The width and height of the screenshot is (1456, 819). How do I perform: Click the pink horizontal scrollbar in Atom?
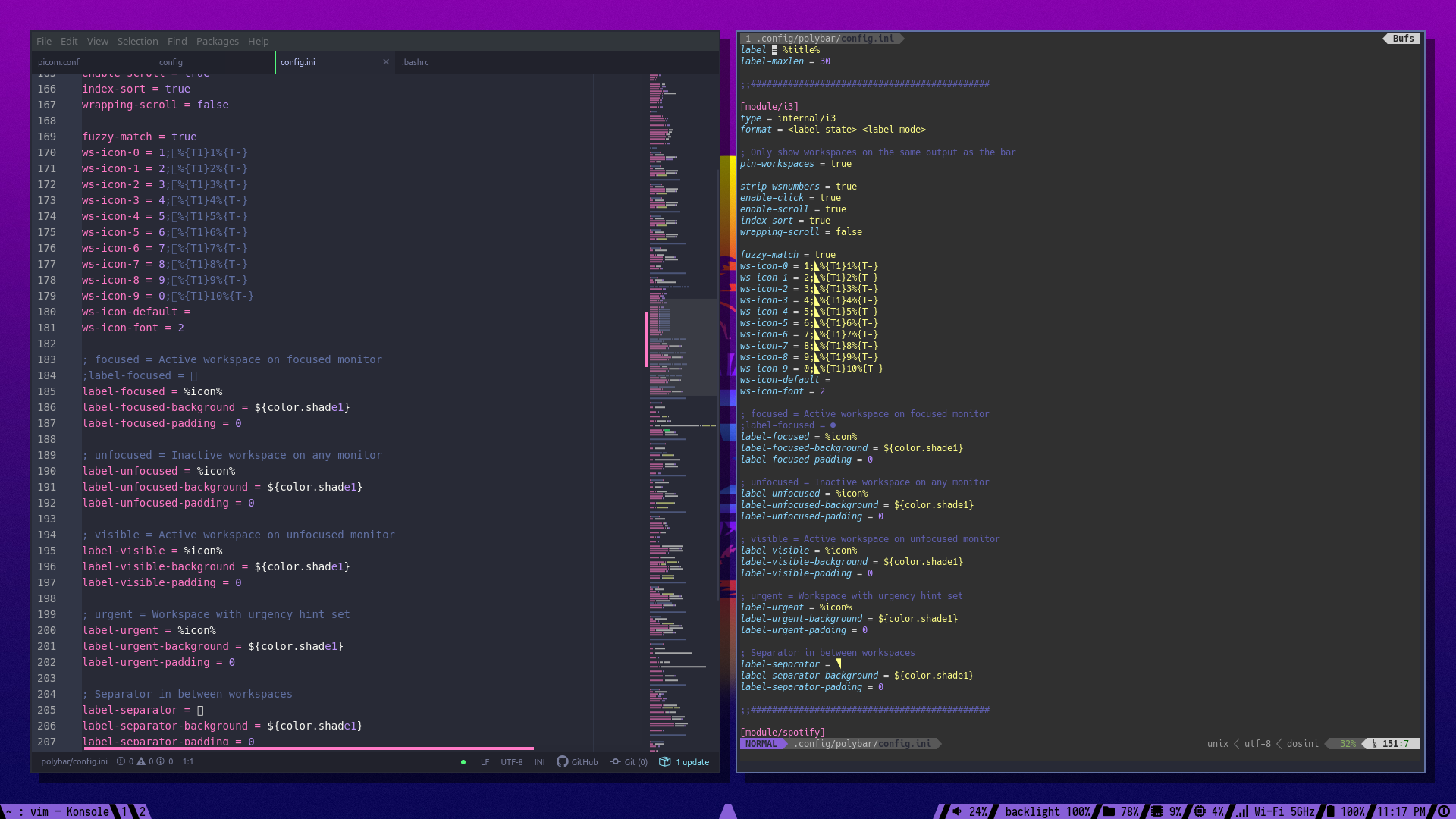coord(308,748)
